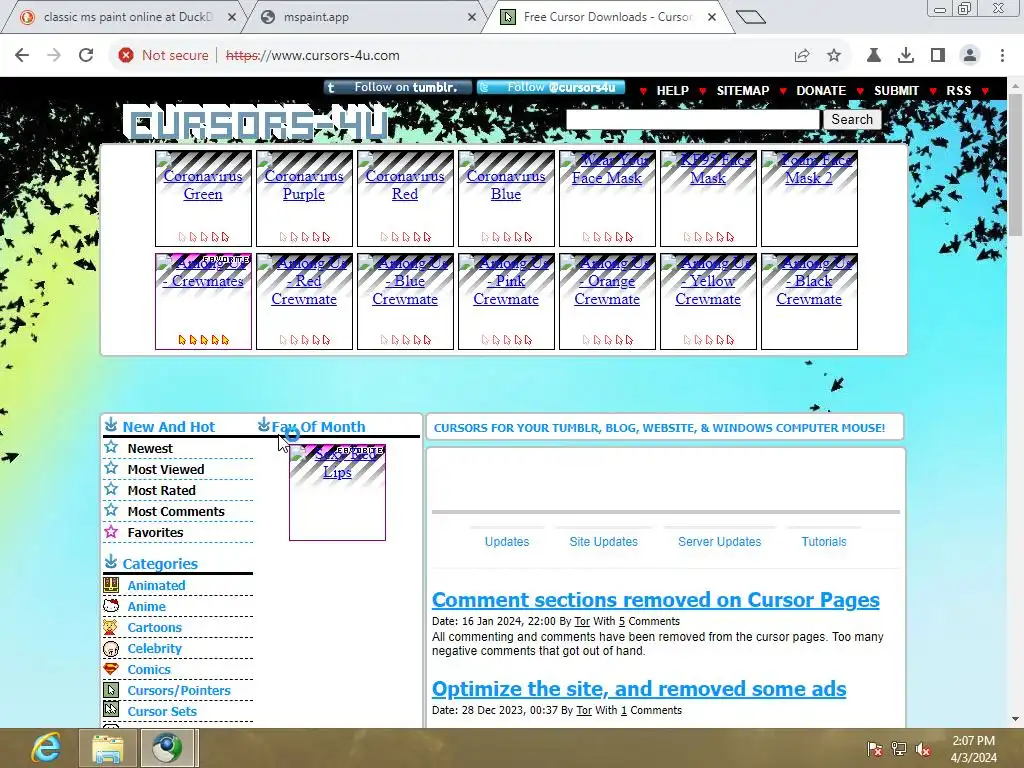The height and width of the screenshot is (768, 1024).
Task: Click the muted volume tray icon
Action: pos(923,749)
